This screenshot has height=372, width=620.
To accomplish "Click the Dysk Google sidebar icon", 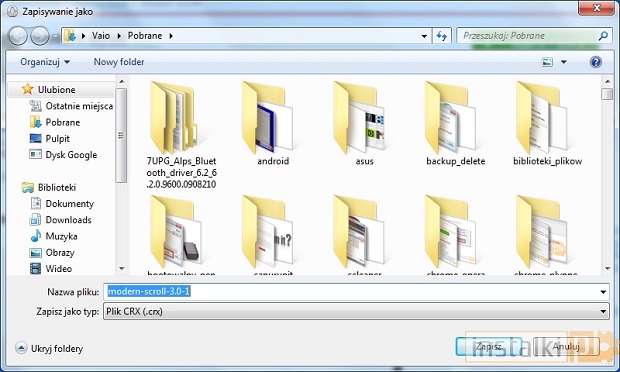I will (x=35, y=154).
